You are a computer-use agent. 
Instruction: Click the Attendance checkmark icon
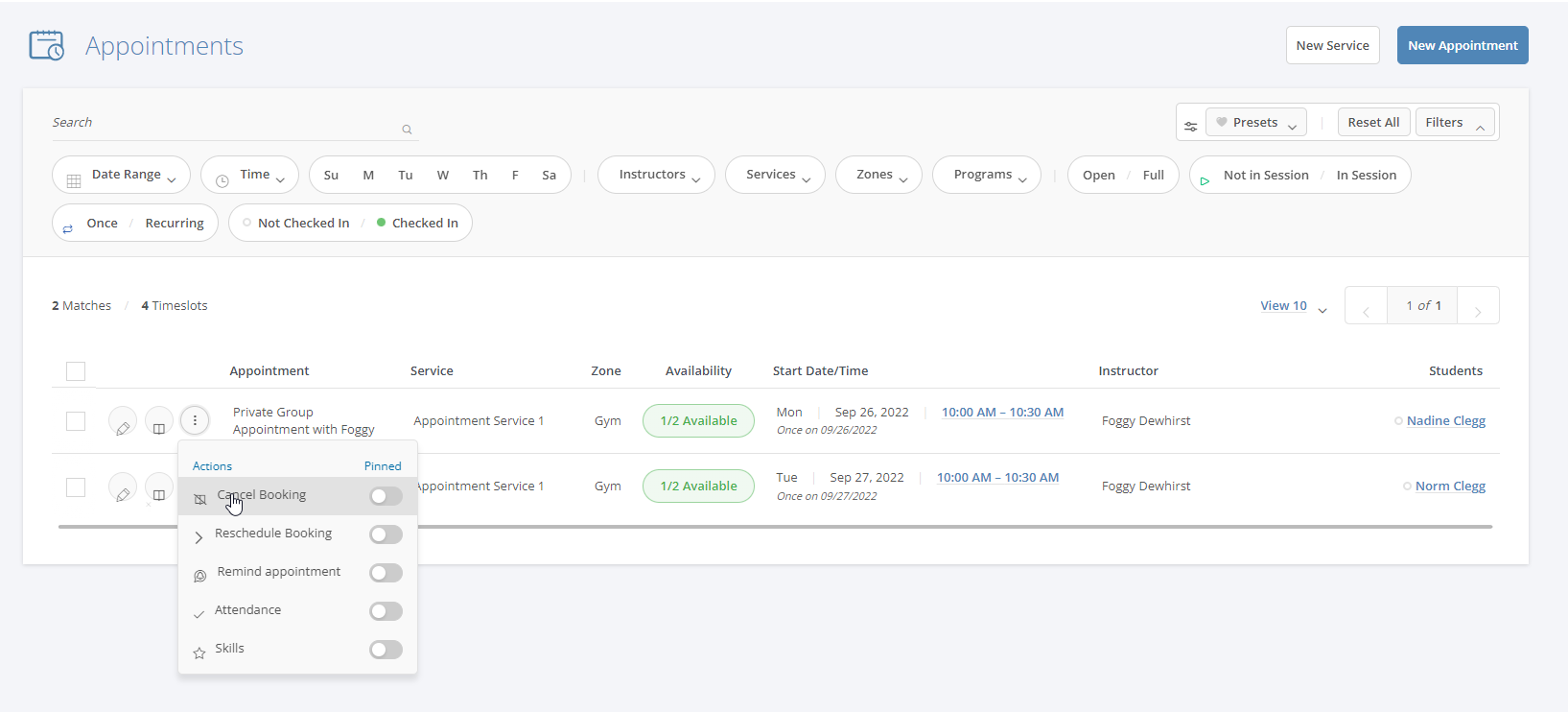point(199,614)
